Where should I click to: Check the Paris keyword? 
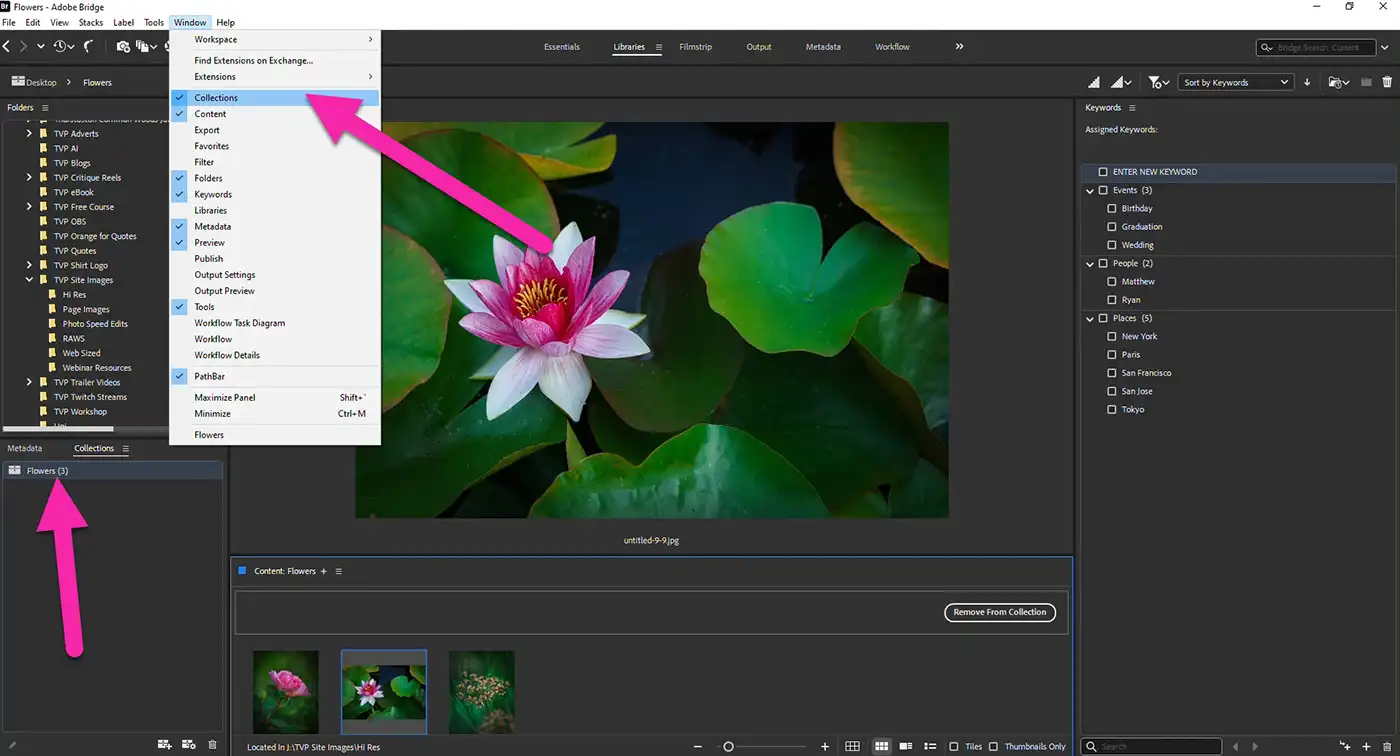[x=1112, y=355]
